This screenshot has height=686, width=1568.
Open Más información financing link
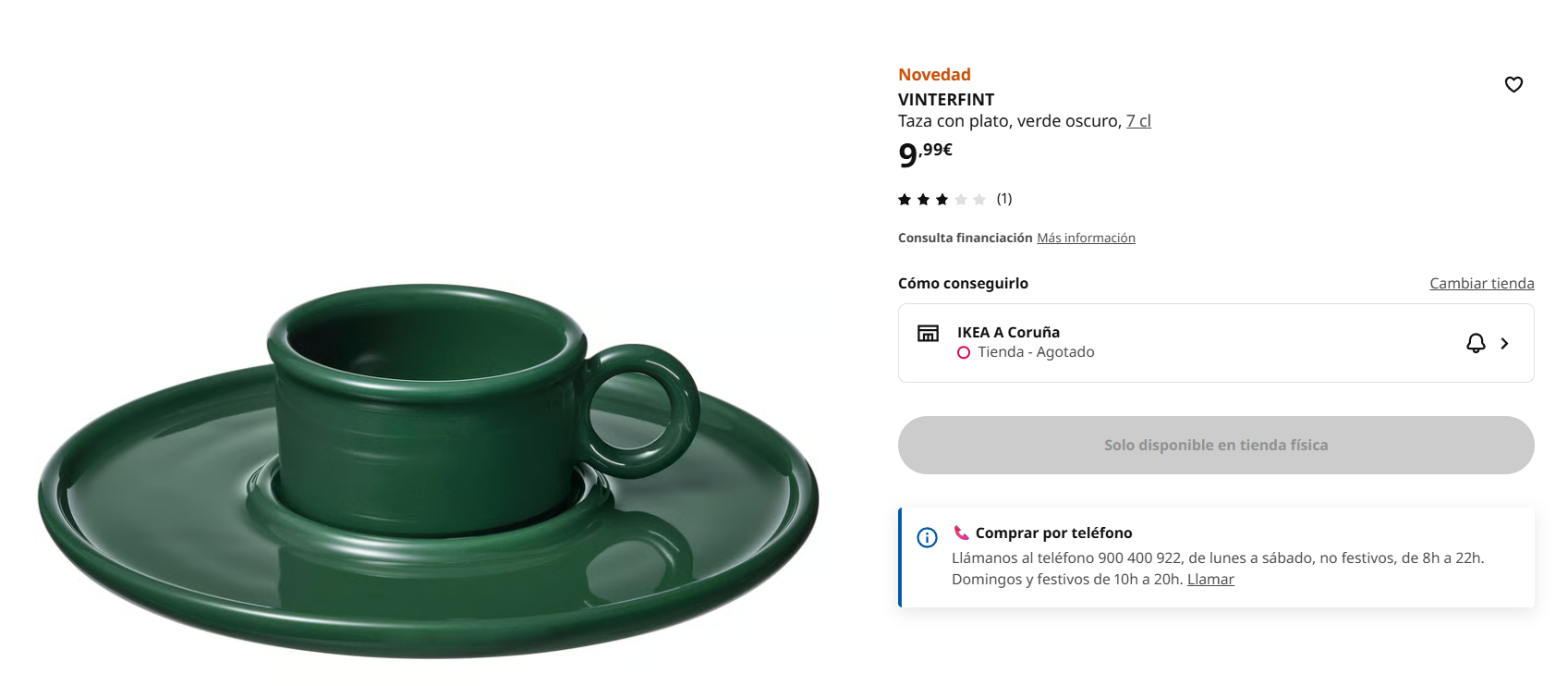point(1086,238)
